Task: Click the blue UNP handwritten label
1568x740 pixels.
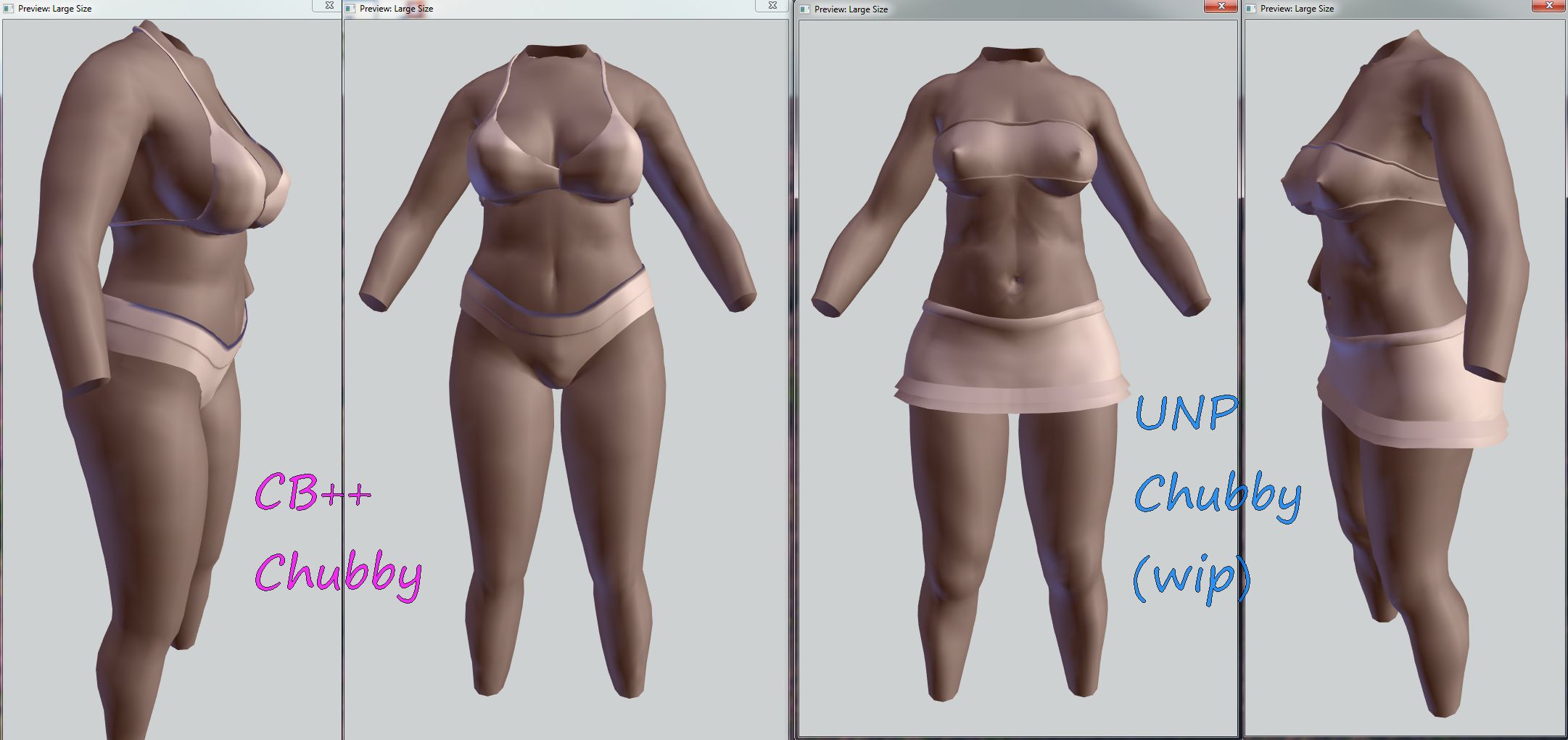Action: pyautogui.click(x=1185, y=414)
